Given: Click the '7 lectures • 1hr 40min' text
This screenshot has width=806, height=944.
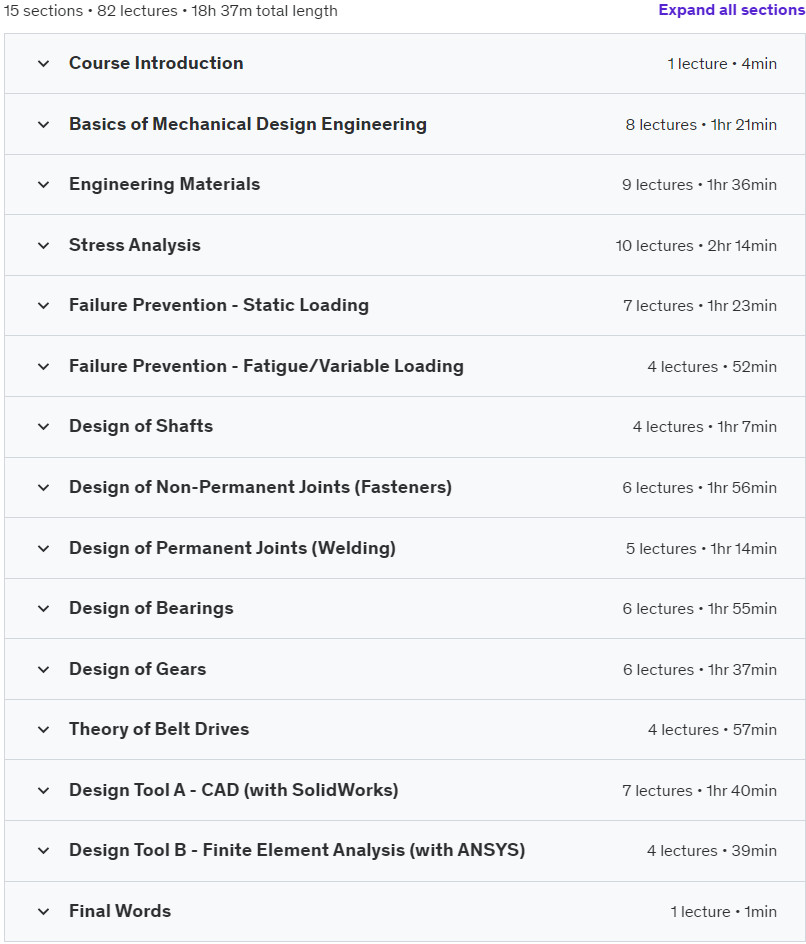Looking at the screenshot, I should [699, 790].
